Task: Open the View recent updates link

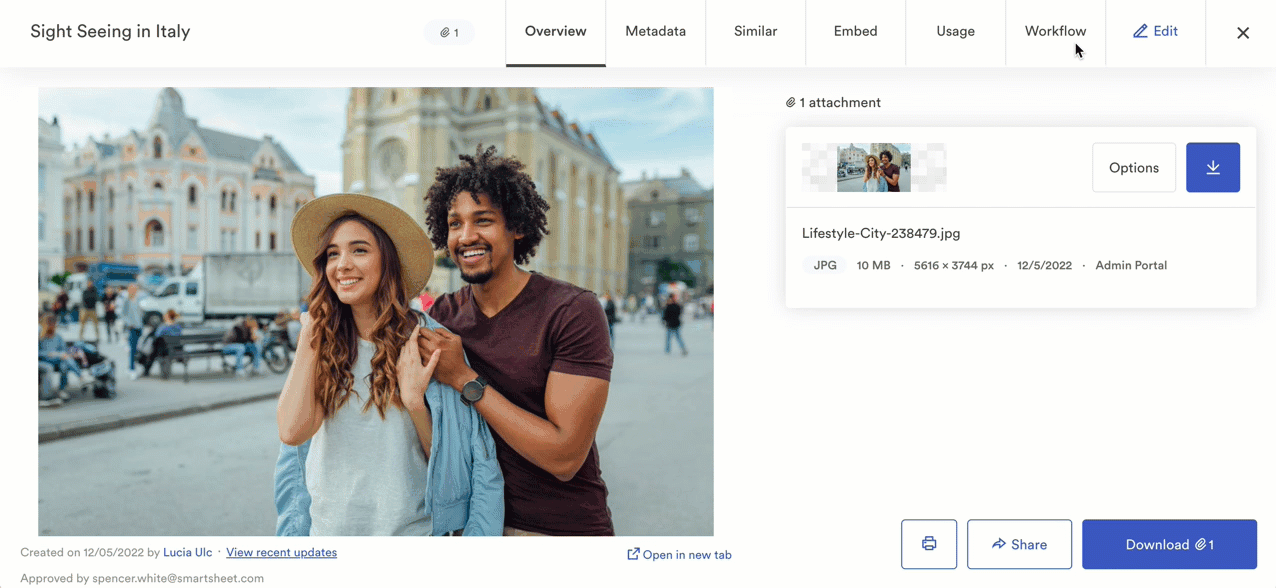Action: [x=281, y=552]
